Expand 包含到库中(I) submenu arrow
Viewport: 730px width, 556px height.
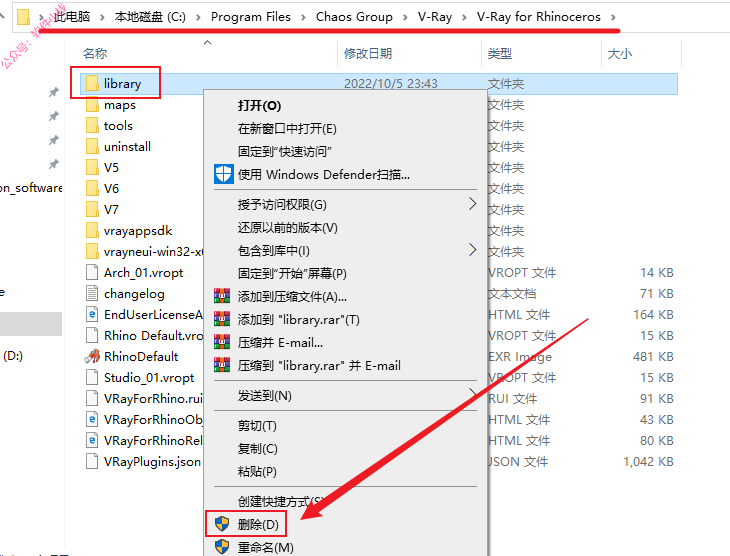click(472, 250)
